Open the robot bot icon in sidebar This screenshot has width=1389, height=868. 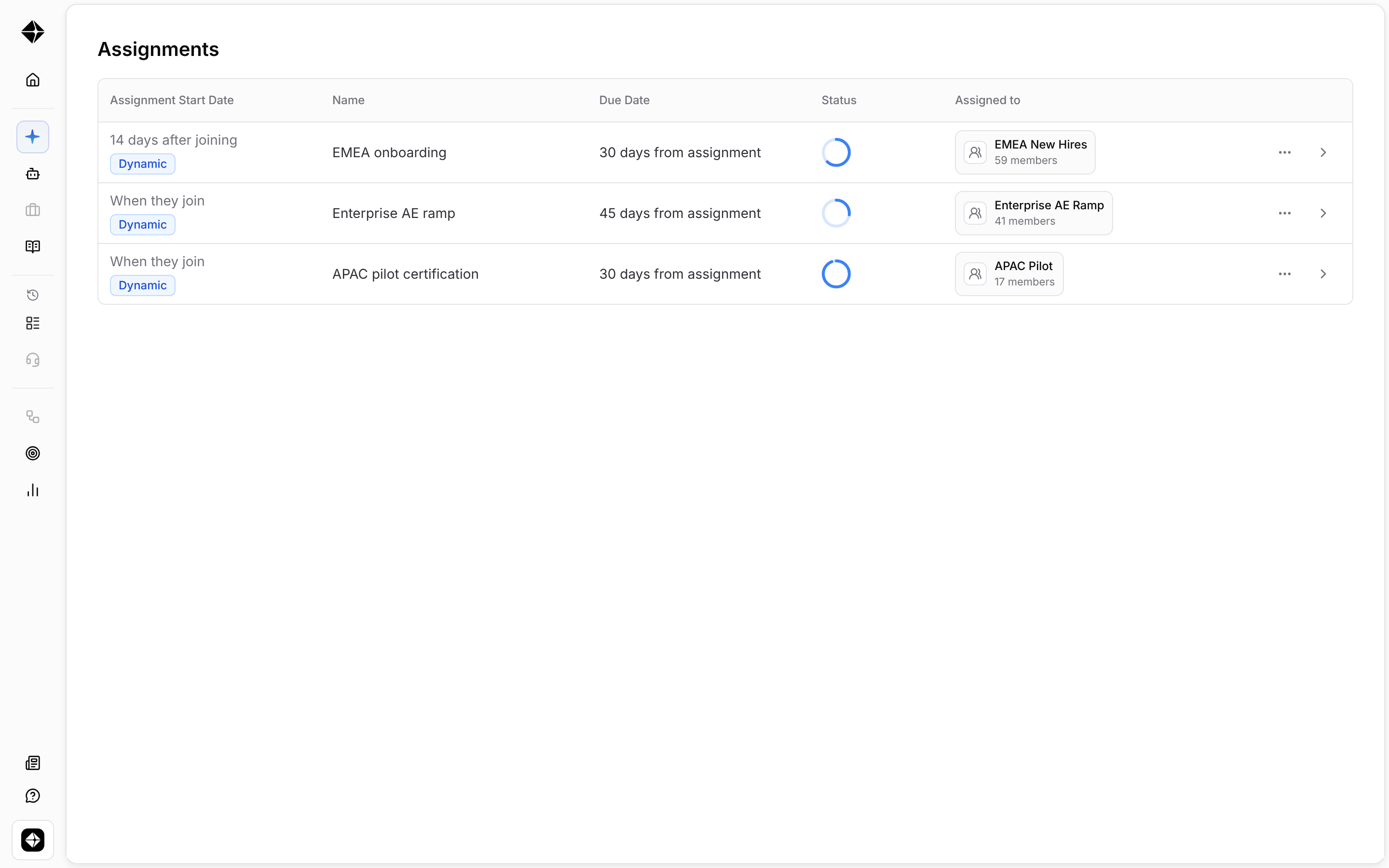coord(33,174)
